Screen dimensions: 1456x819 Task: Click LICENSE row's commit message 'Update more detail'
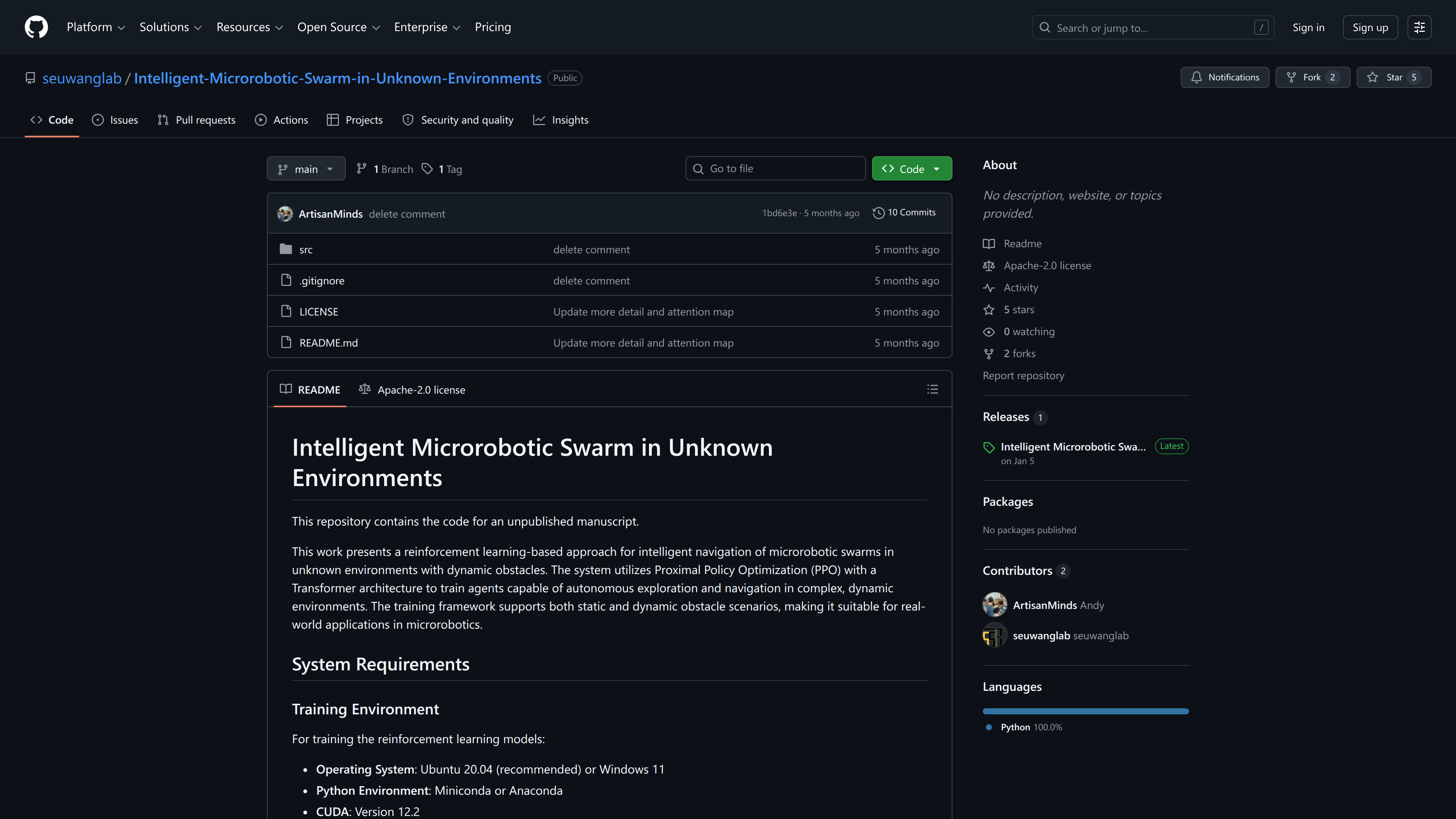(x=643, y=311)
